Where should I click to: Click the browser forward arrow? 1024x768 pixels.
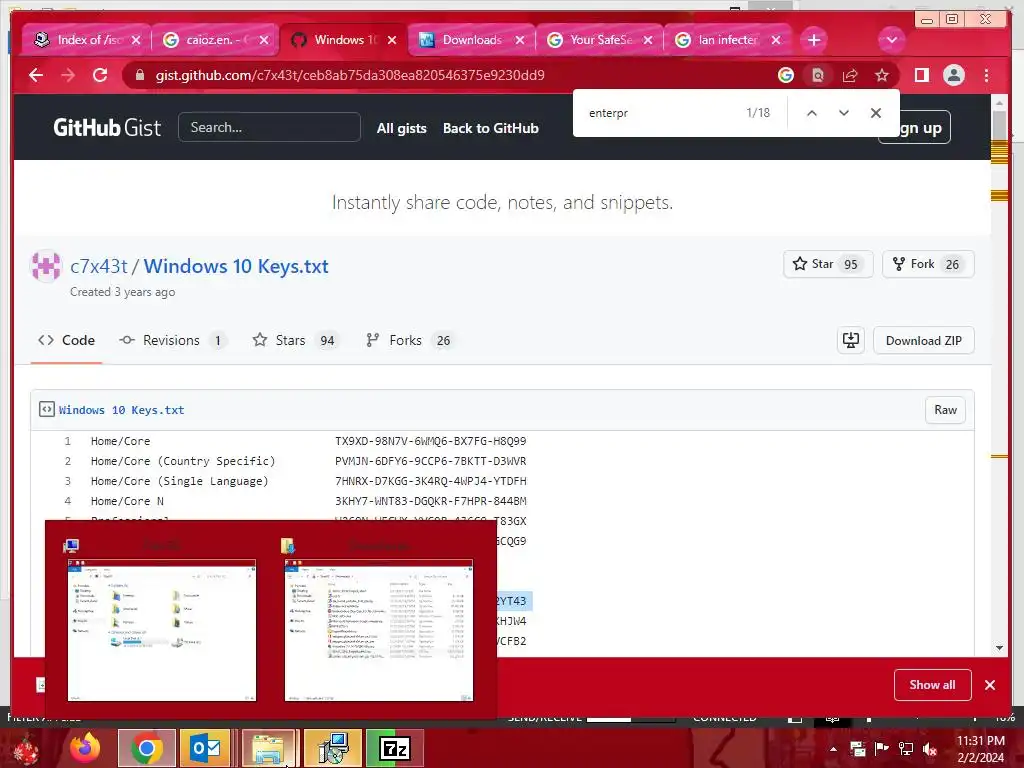[x=68, y=75]
